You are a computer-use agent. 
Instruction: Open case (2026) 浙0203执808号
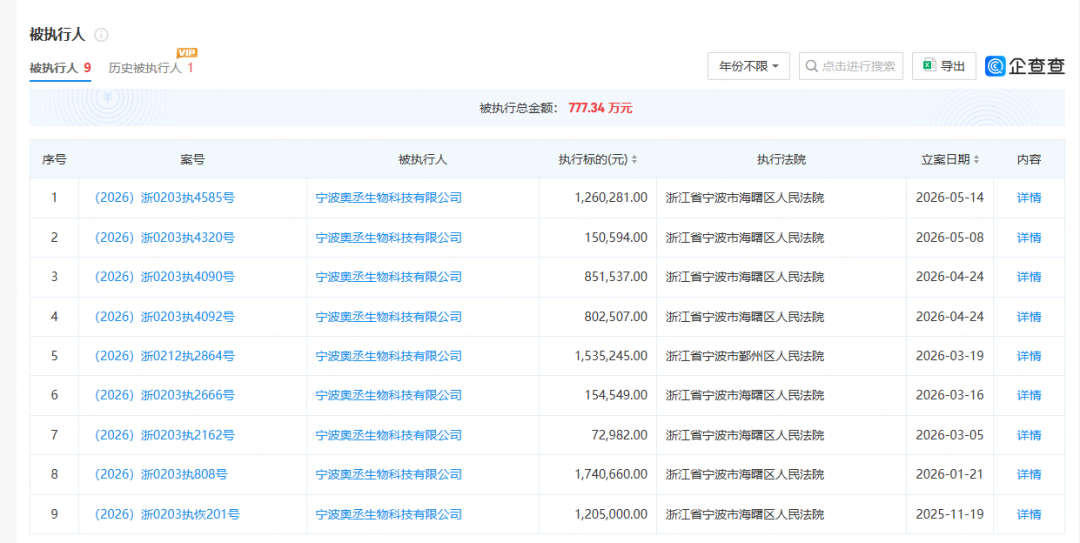[161, 475]
